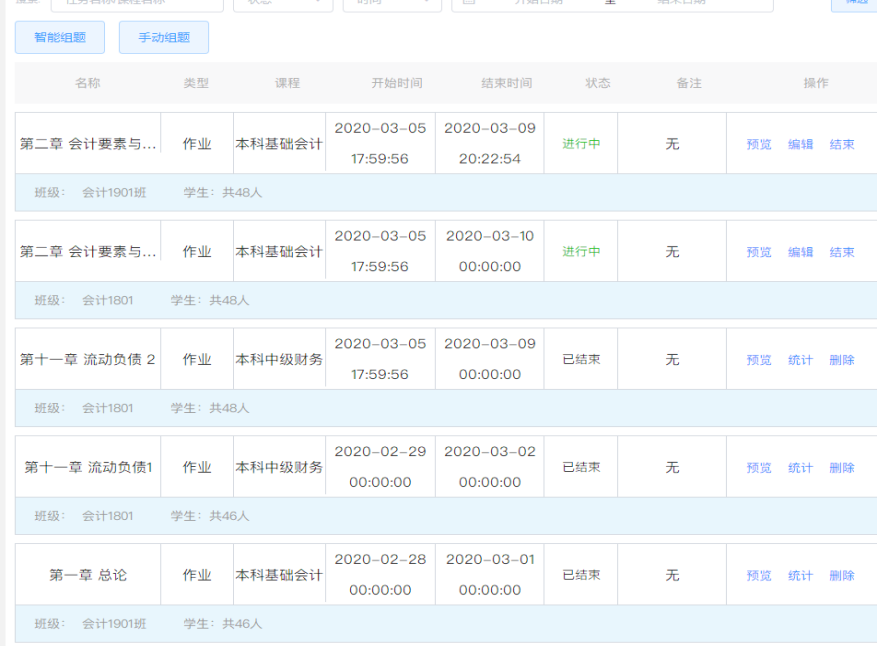Click the 状态 column header
Screen dimensions: 877x647
(597, 83)
